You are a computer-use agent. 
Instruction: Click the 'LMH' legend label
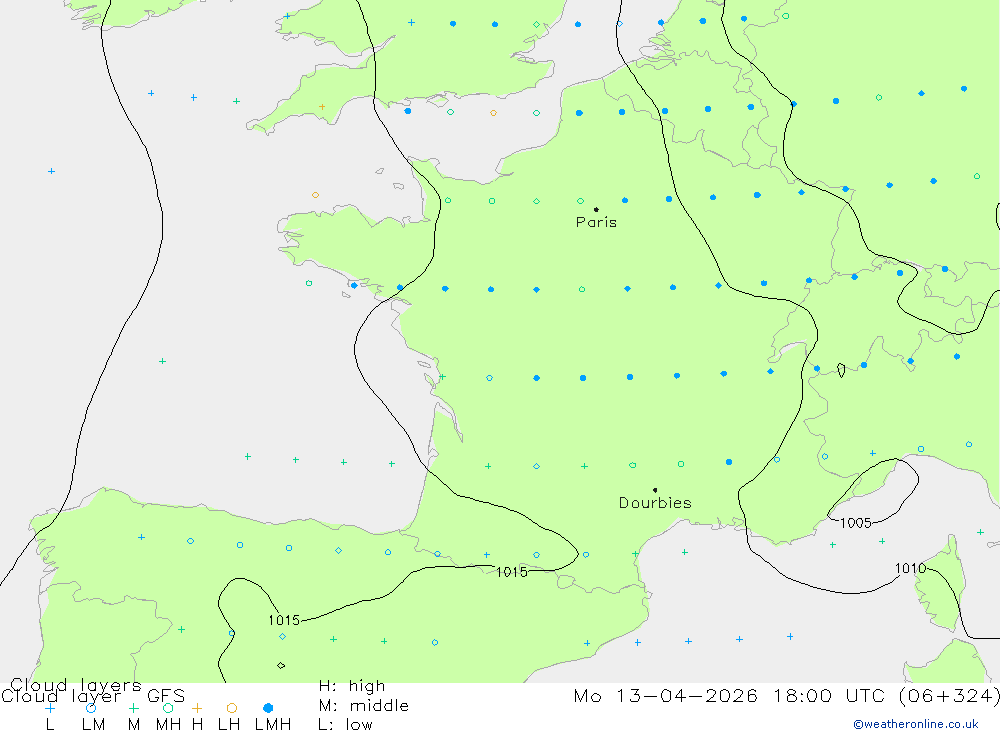pos(273,725)
